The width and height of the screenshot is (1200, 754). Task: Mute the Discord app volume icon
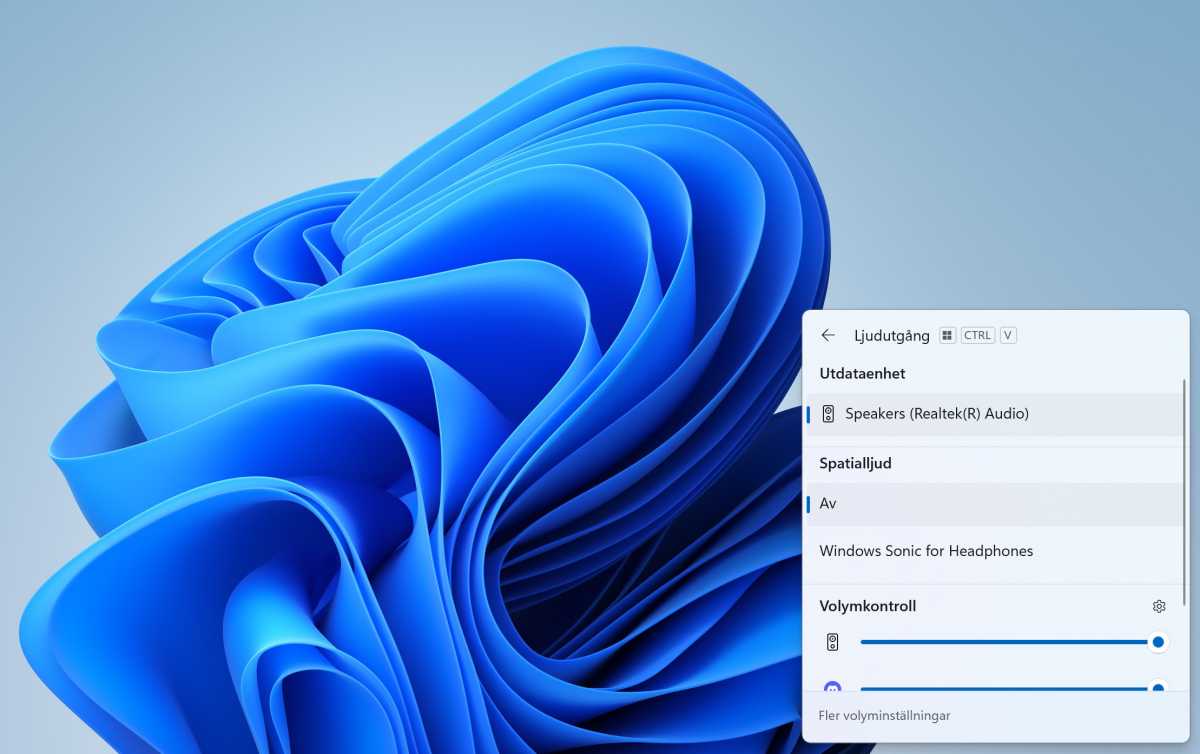(832, 687)
